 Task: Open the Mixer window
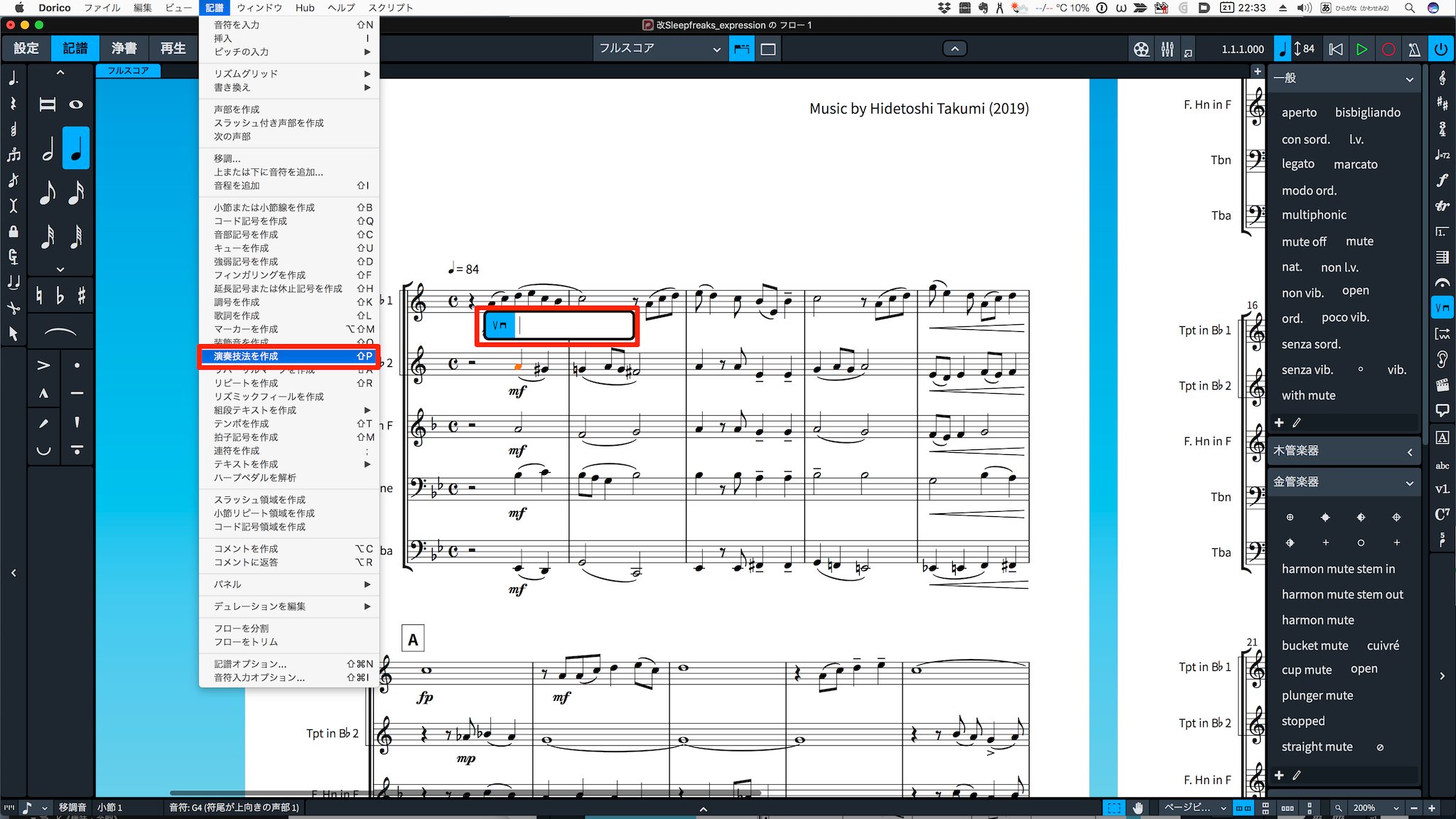click(1167, 49)
